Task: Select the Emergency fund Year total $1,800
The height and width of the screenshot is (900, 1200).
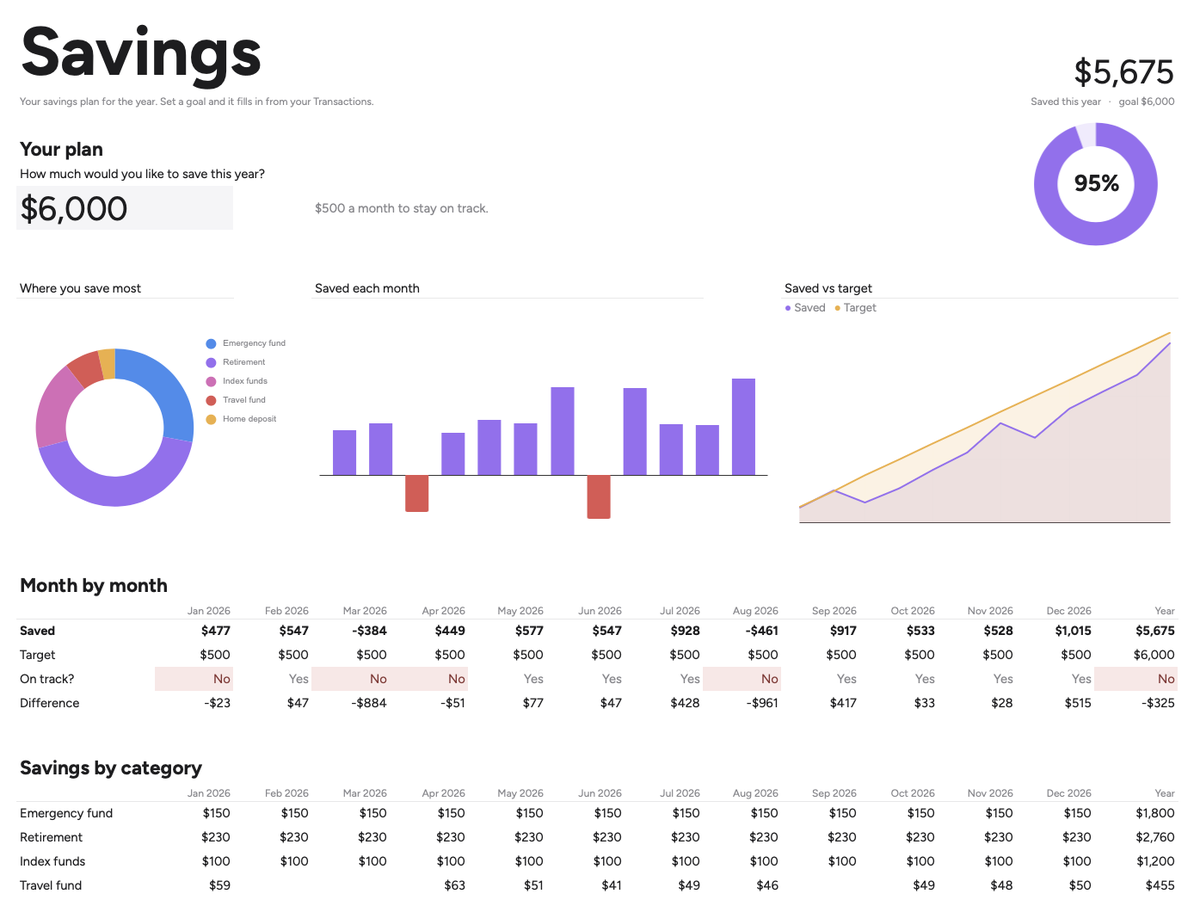Action: (x=1156, y=813)
